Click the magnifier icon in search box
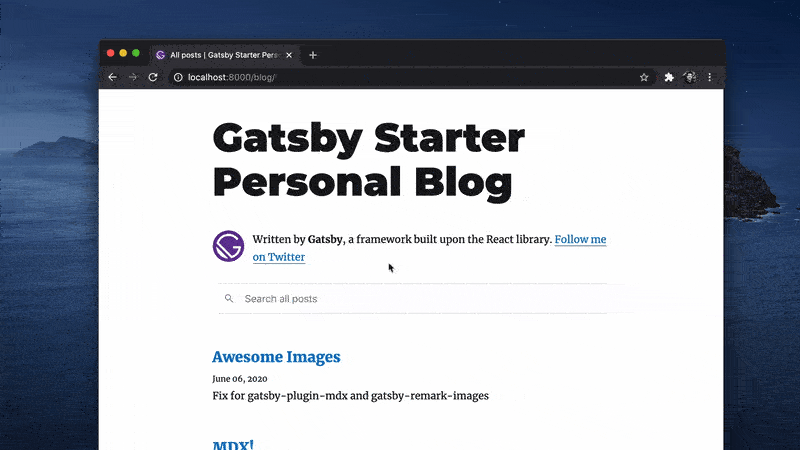Viewport: 800px width, 450px height. pos(229,298)
